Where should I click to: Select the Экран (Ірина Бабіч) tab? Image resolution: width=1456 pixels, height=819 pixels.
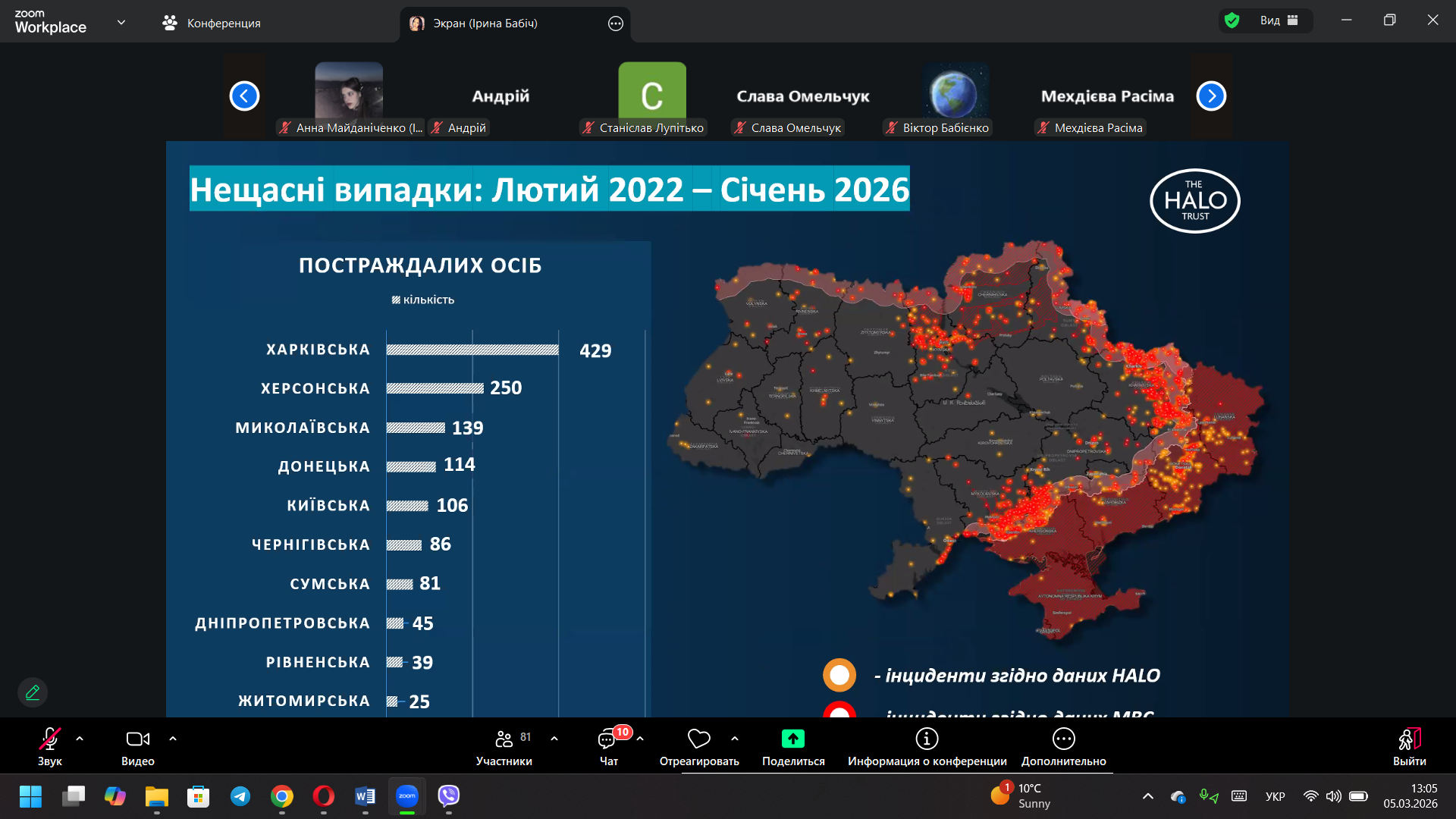pyautogui.click(x=485, y=24)
